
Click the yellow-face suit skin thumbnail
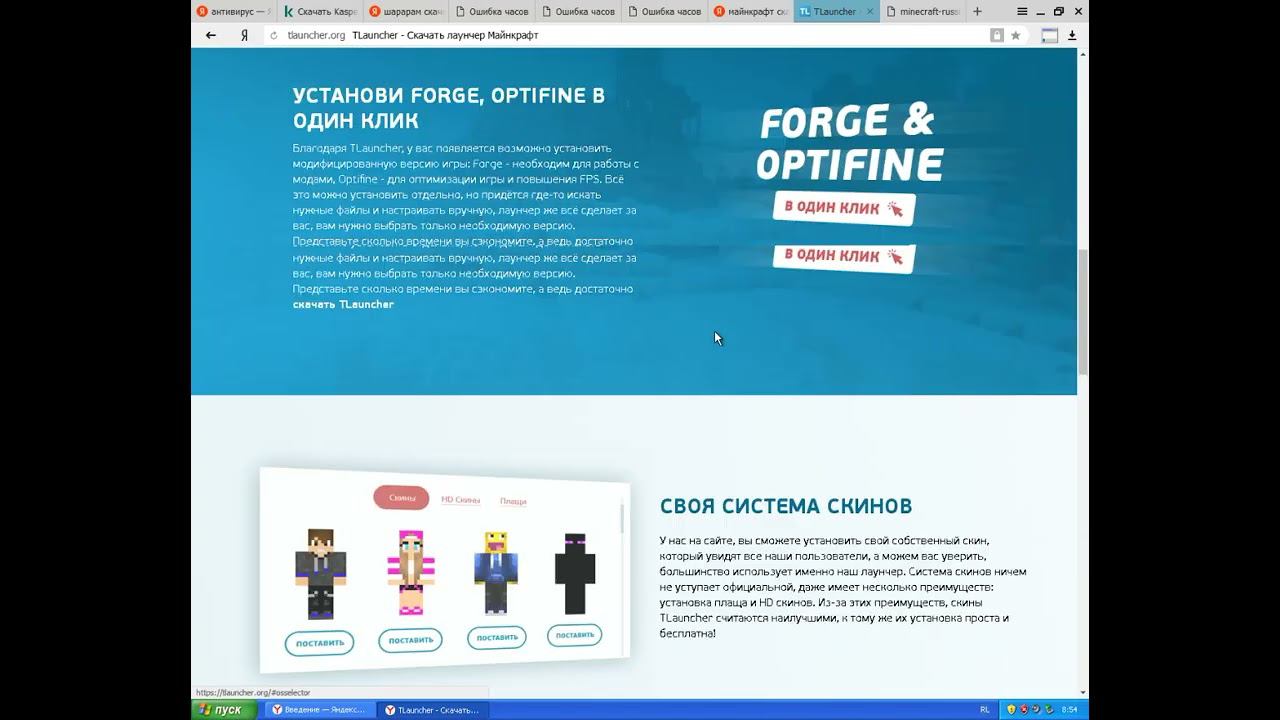click(495, 572)
